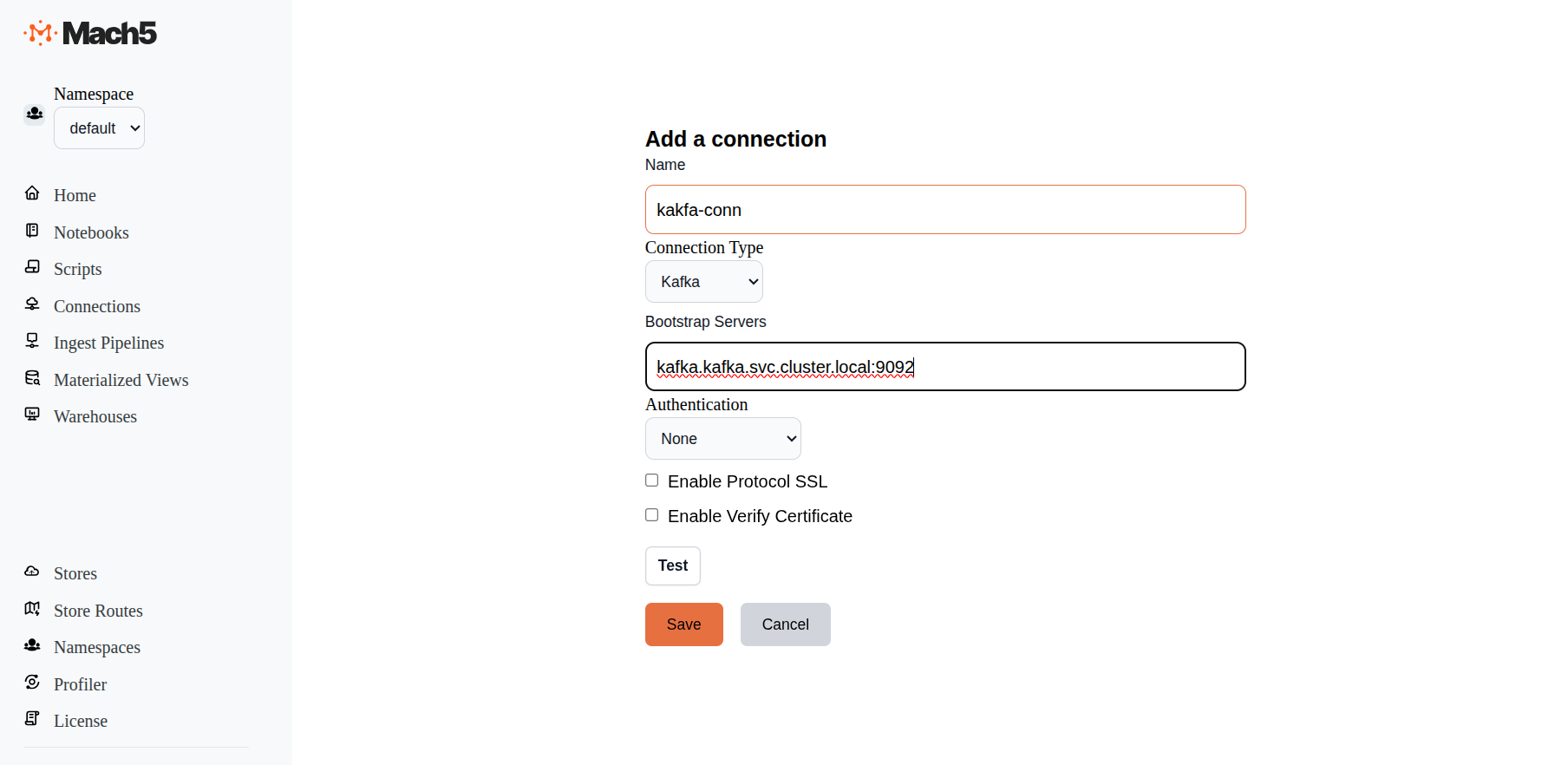Cancel adding the connection
1568x765 pixels.
click(785, 624)
